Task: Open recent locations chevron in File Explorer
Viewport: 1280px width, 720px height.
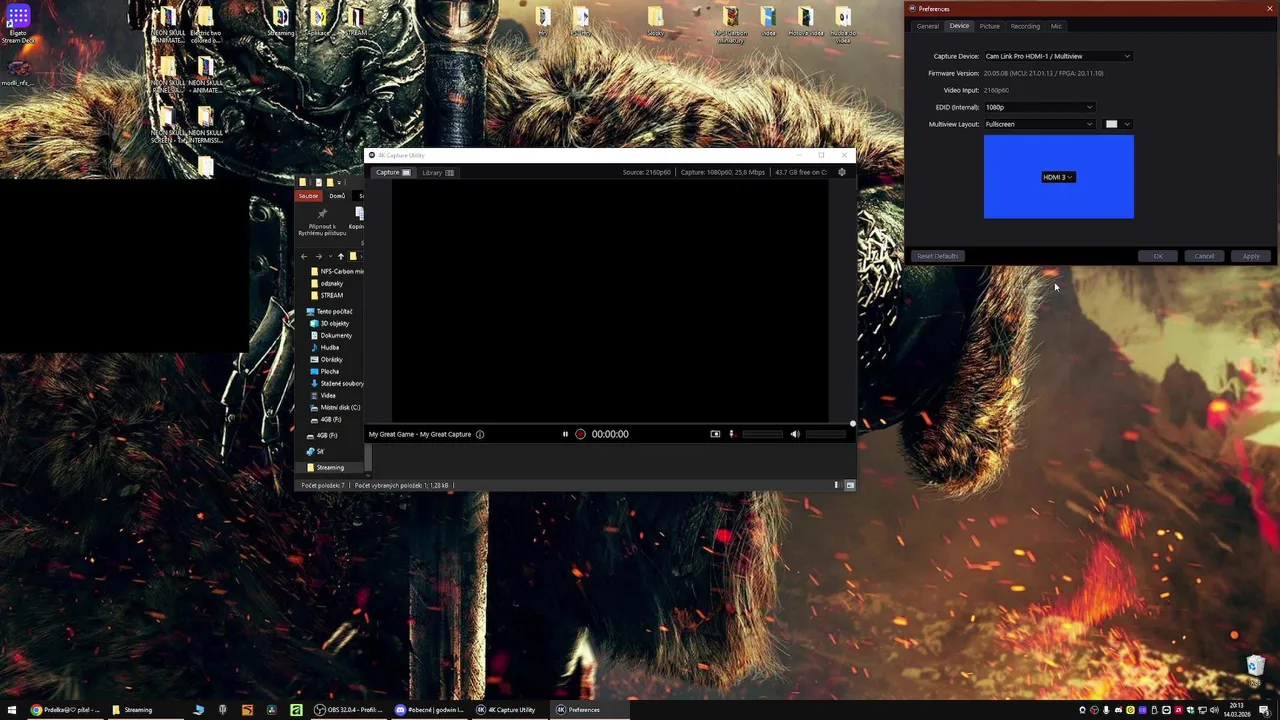Action: pyautogui.click(x=329, y=256)
